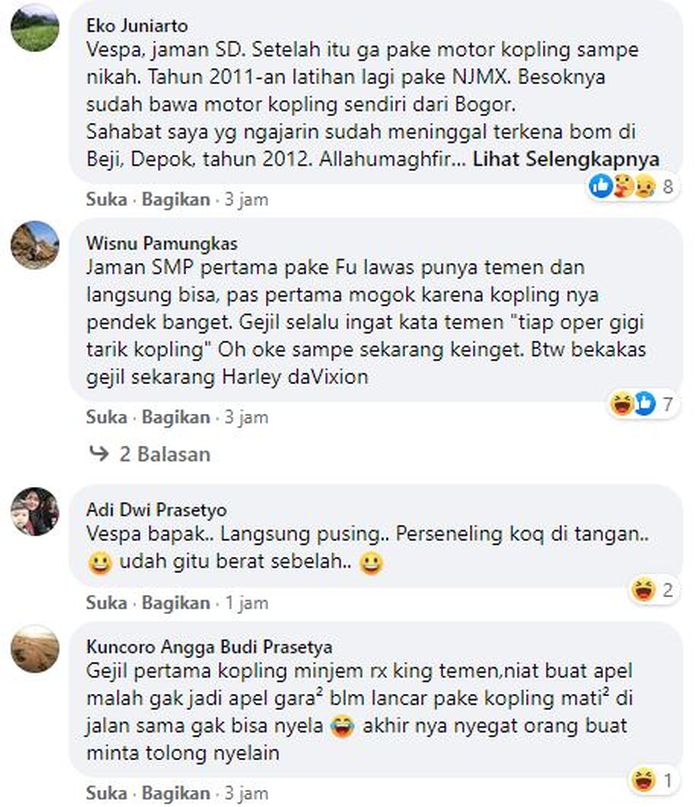
Task: Open the laughing reaction on Kuncoro's comment
Action: pos(643,780)
